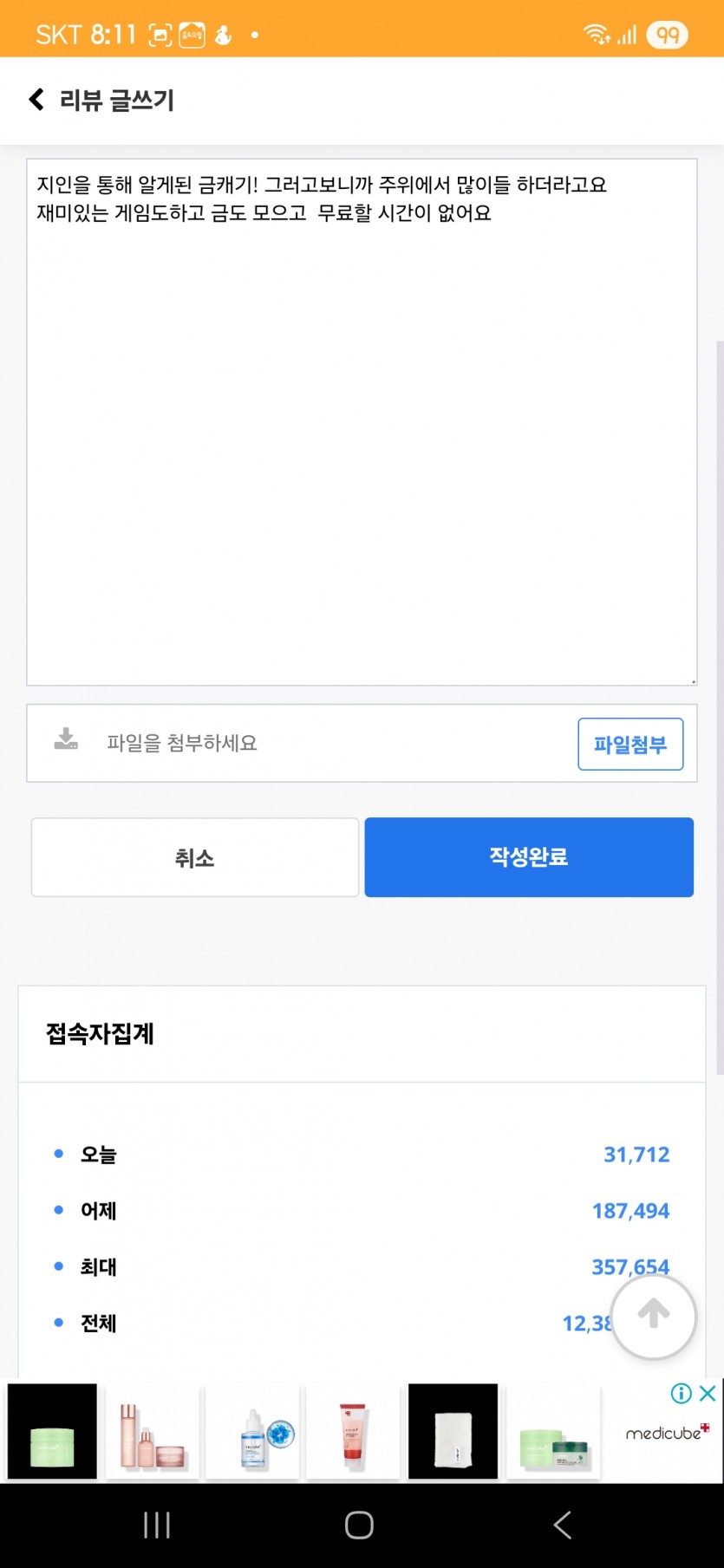Screen dimensions: 724x1568
Task: Open the blue serum bottle ad thumbnail
Action: (252, 1431)
